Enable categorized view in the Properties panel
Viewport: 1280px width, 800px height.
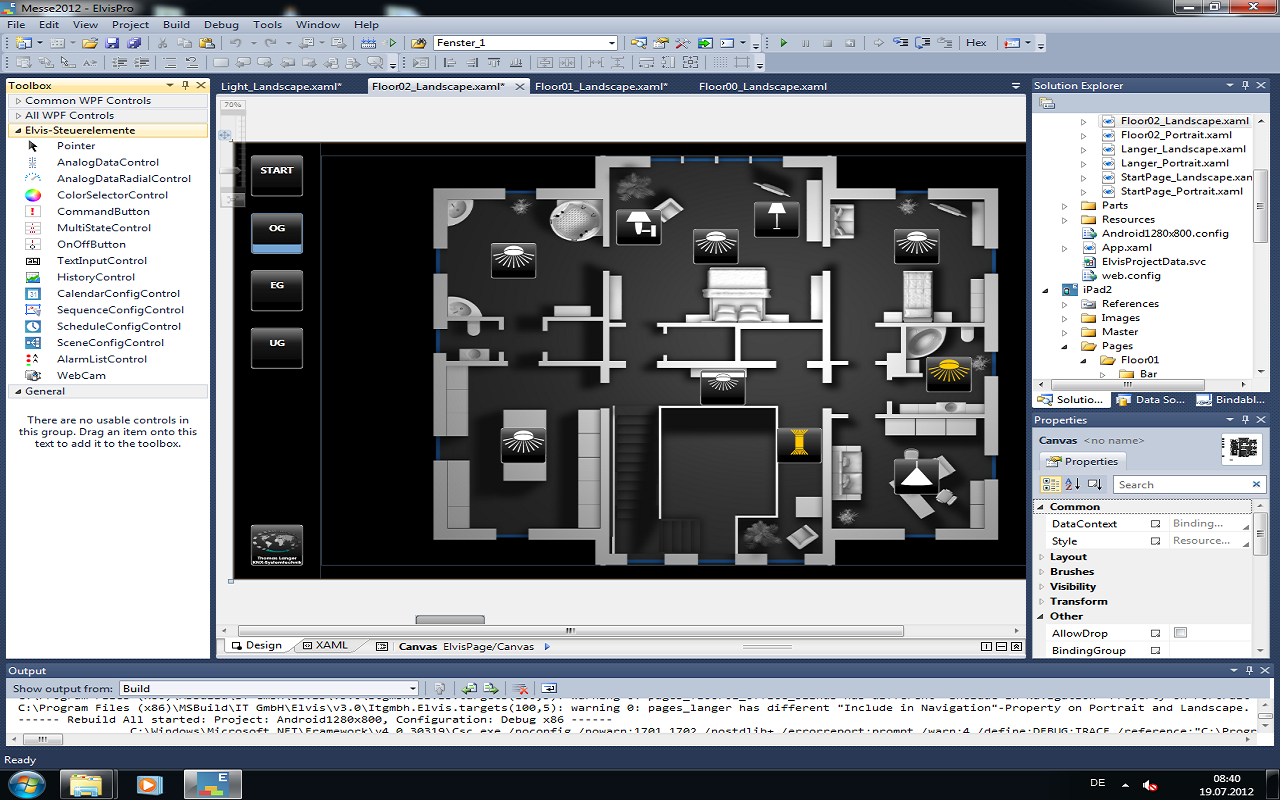click(1050, 484)
